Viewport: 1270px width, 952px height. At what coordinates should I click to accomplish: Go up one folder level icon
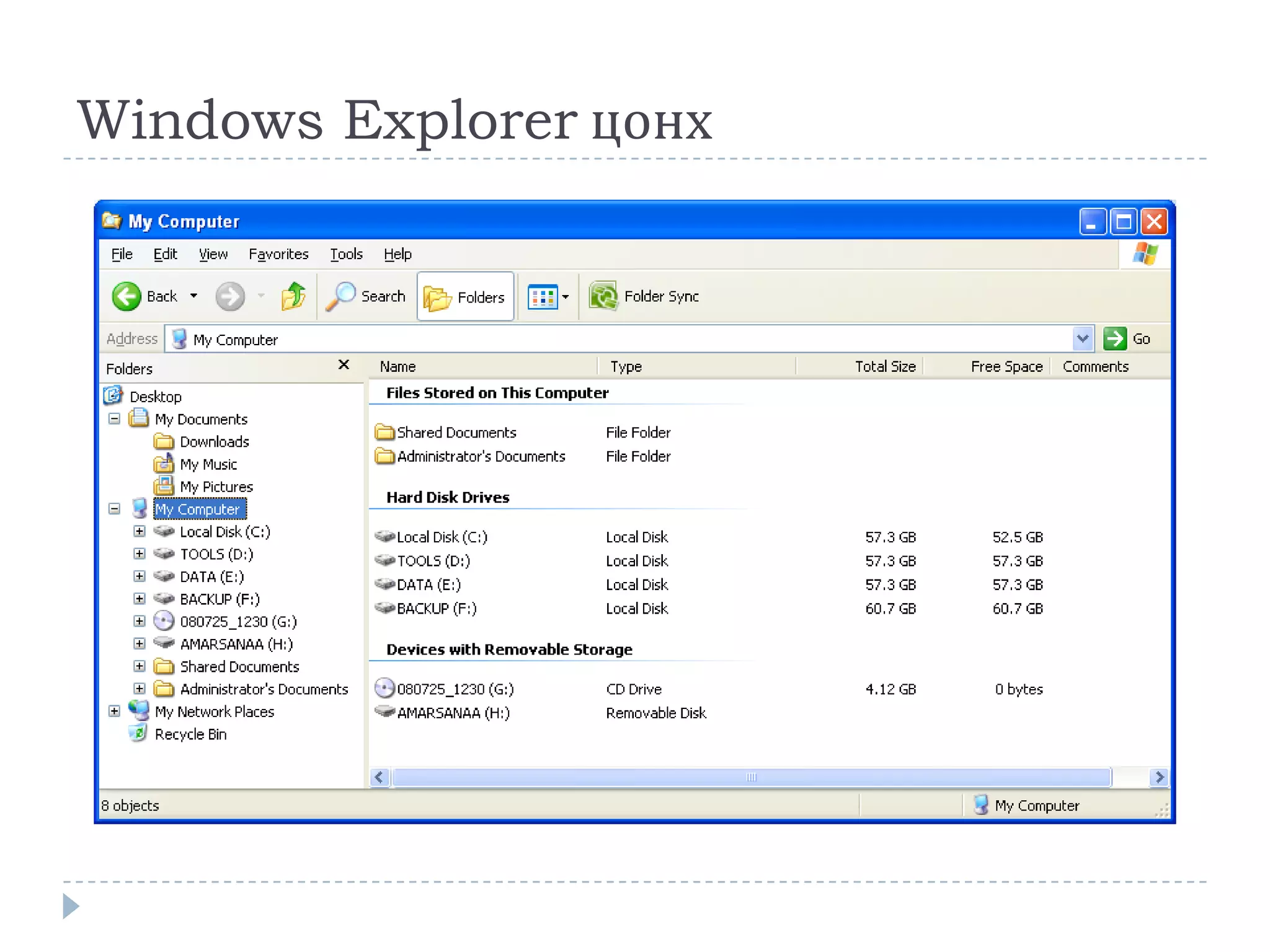(293, 296)
